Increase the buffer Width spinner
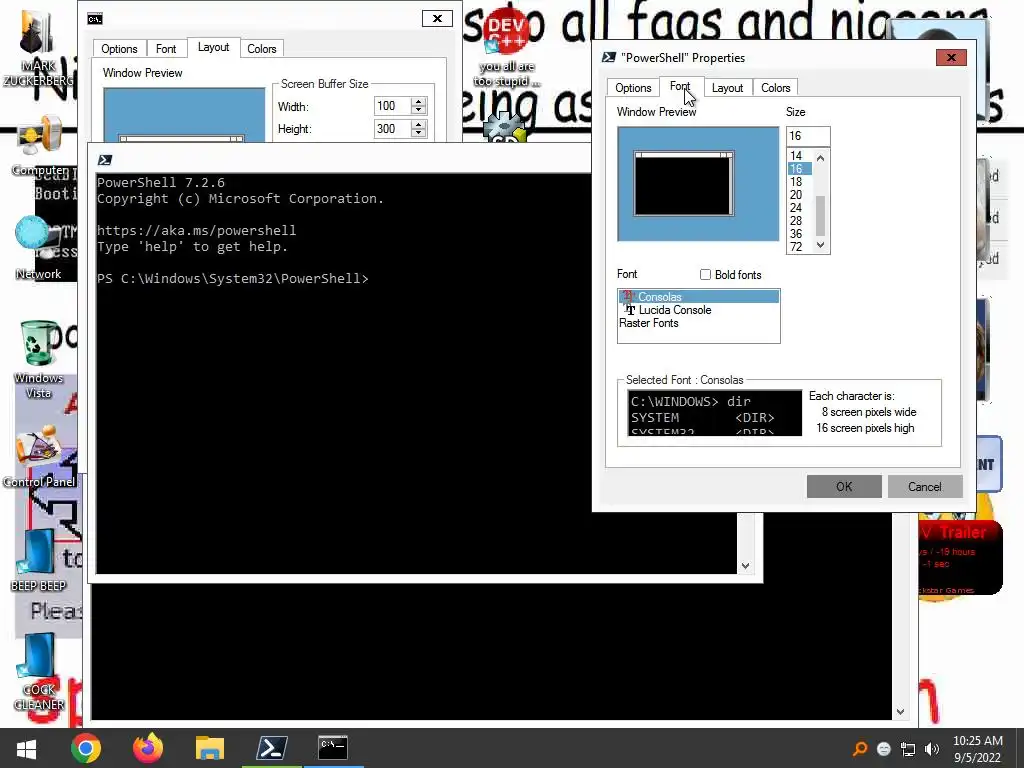This screenshot has width=1024, height=768. click(x=419, y=101)
